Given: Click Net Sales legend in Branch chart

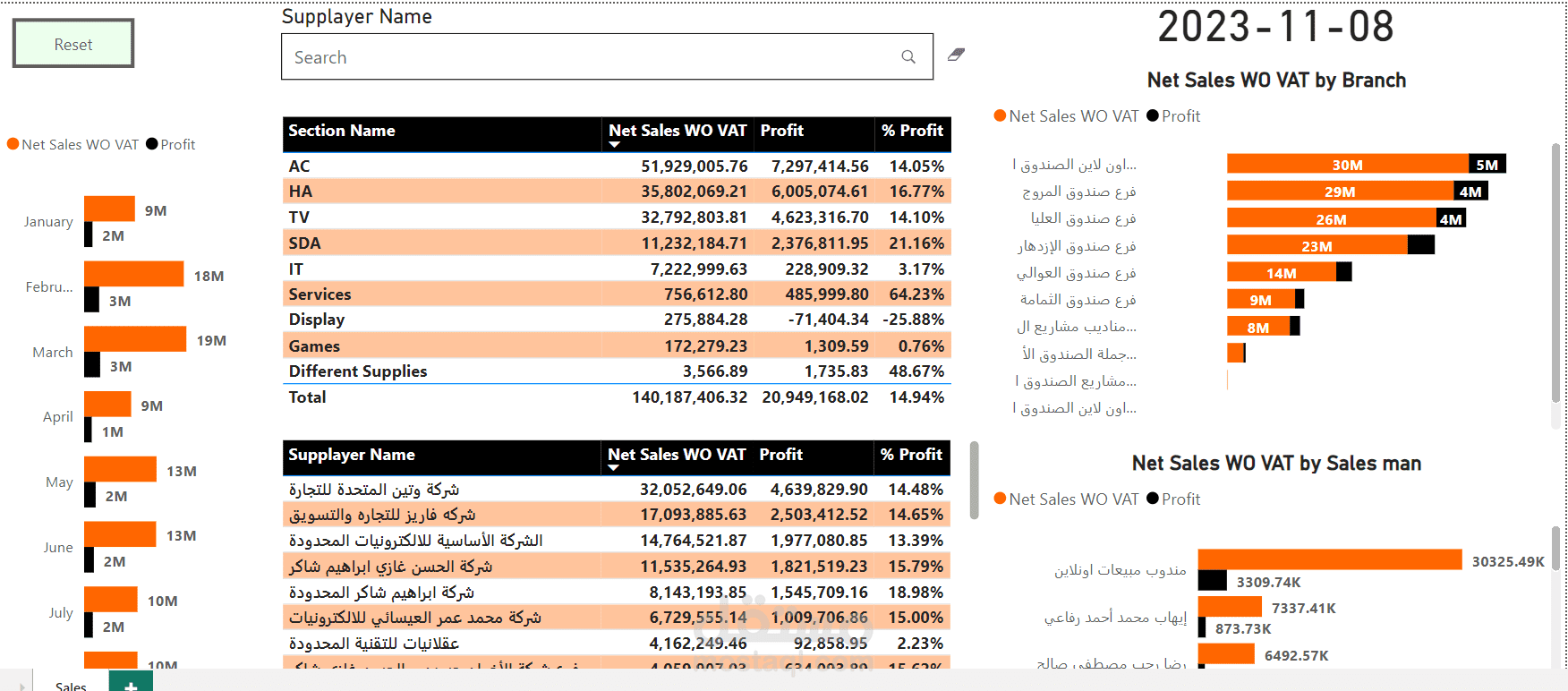Looking at the screenshot, I should coord(1067,116).
